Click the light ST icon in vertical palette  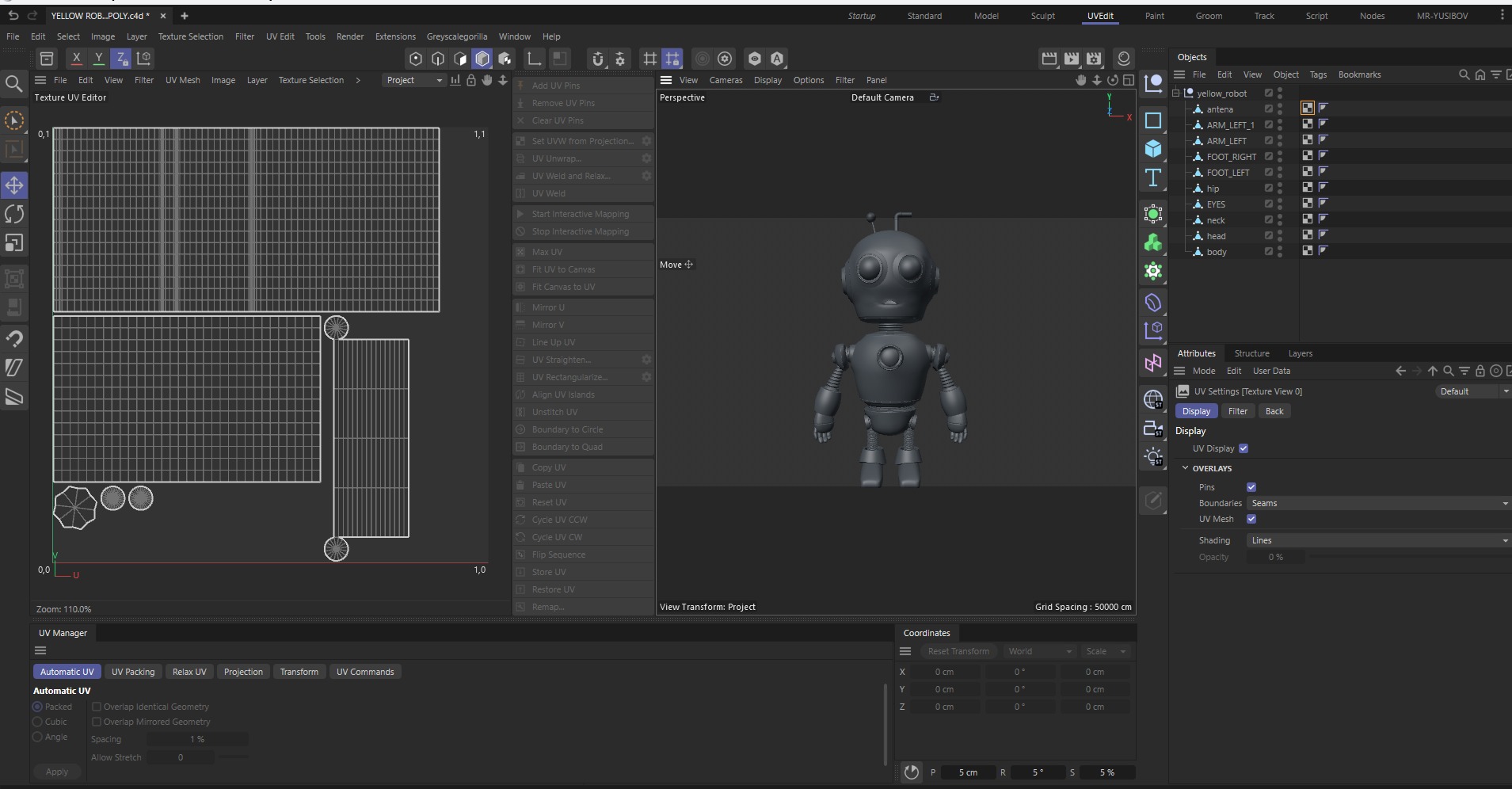click(1153, 457)
